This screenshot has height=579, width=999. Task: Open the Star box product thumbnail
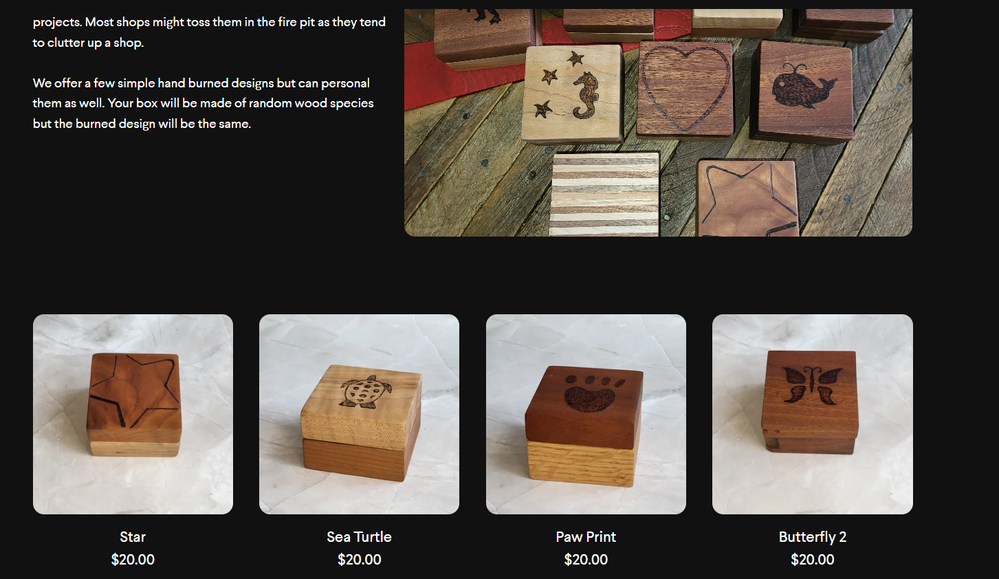[x=133, y=414]
